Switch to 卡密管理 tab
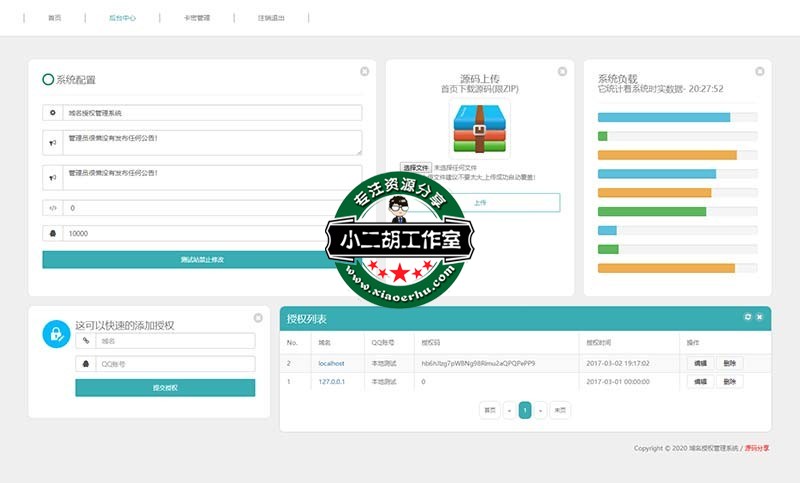 (x=197, y=18)
